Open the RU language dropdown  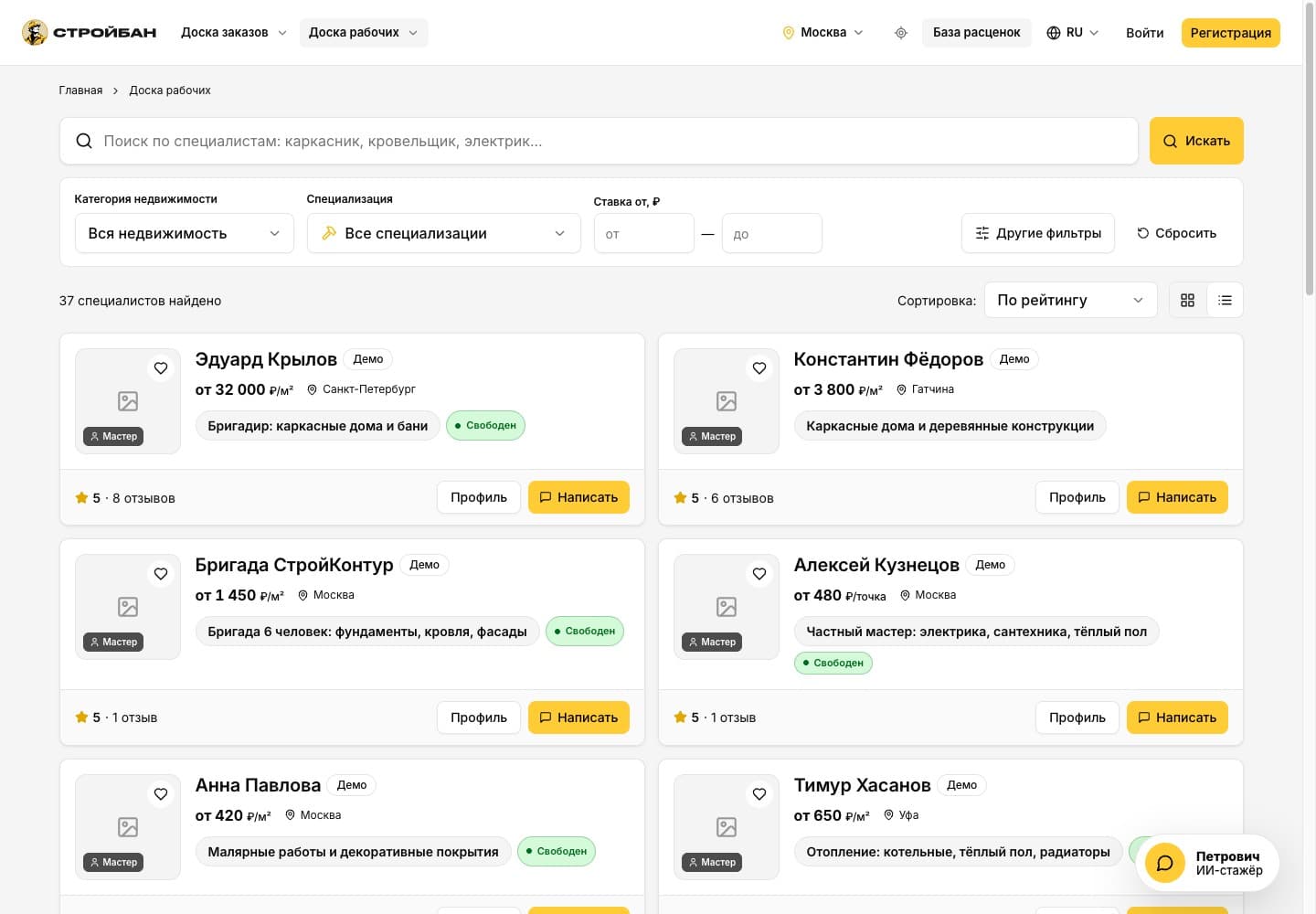click(x=1073, y=33)
